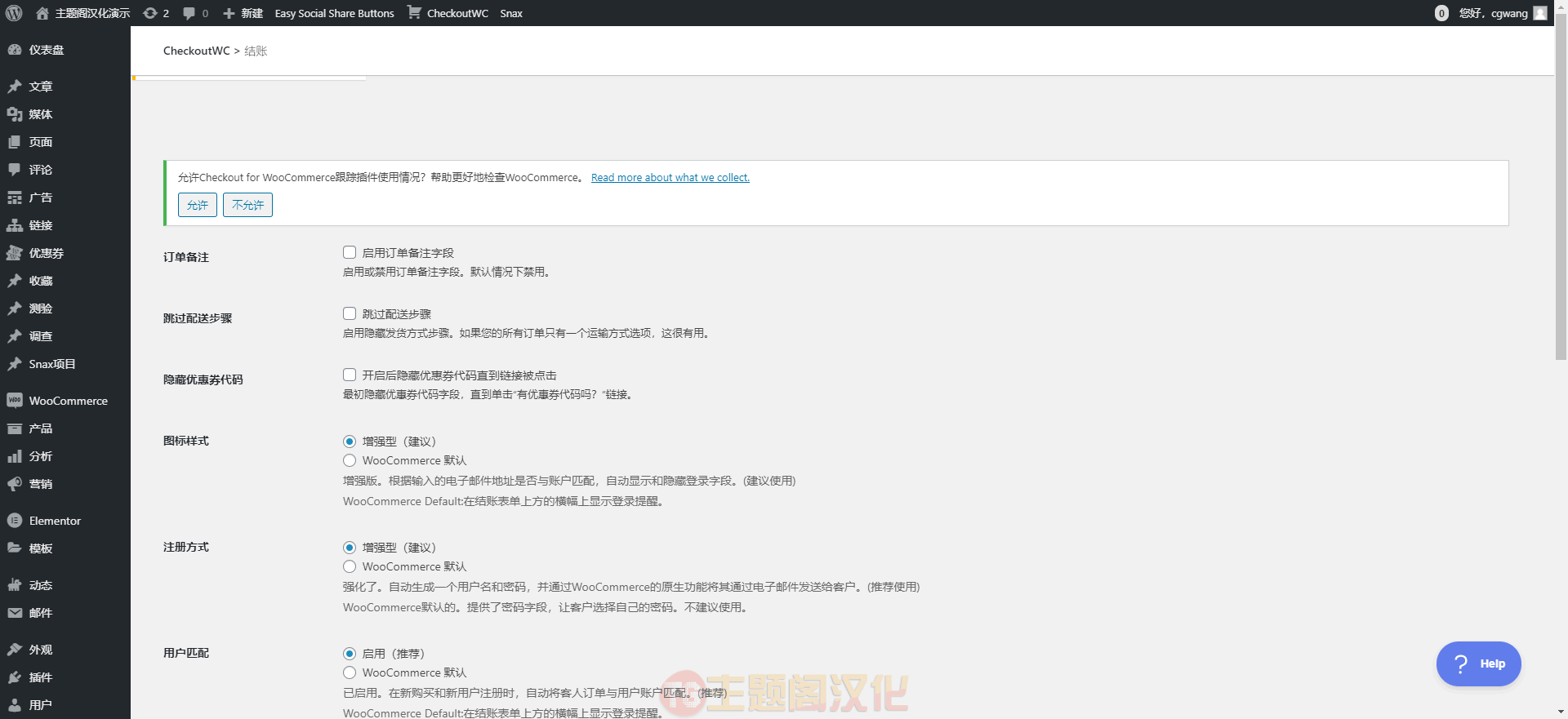Open Read more about what we collect link

(x=670, y=177)
